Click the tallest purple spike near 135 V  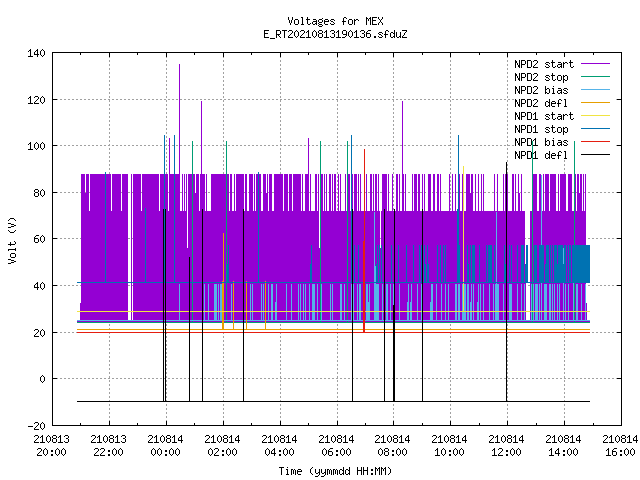(179, 118)
